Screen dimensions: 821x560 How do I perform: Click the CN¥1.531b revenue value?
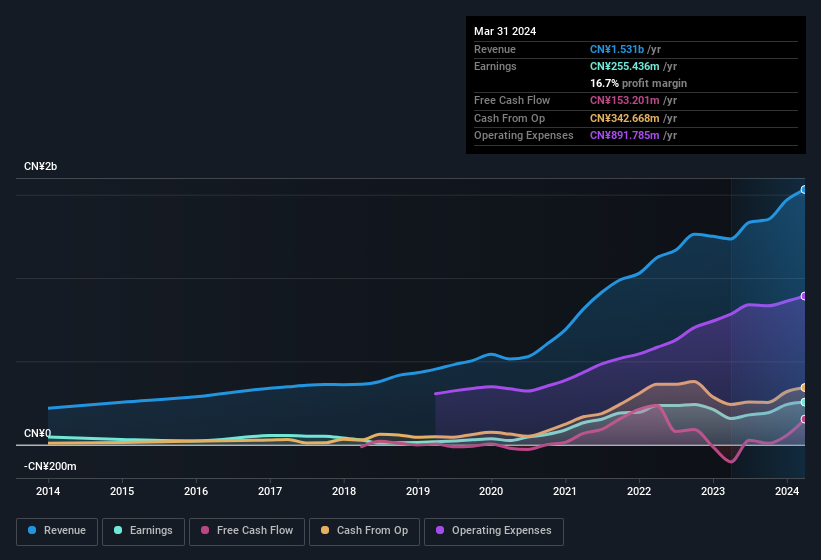click(x=616, y=49)
